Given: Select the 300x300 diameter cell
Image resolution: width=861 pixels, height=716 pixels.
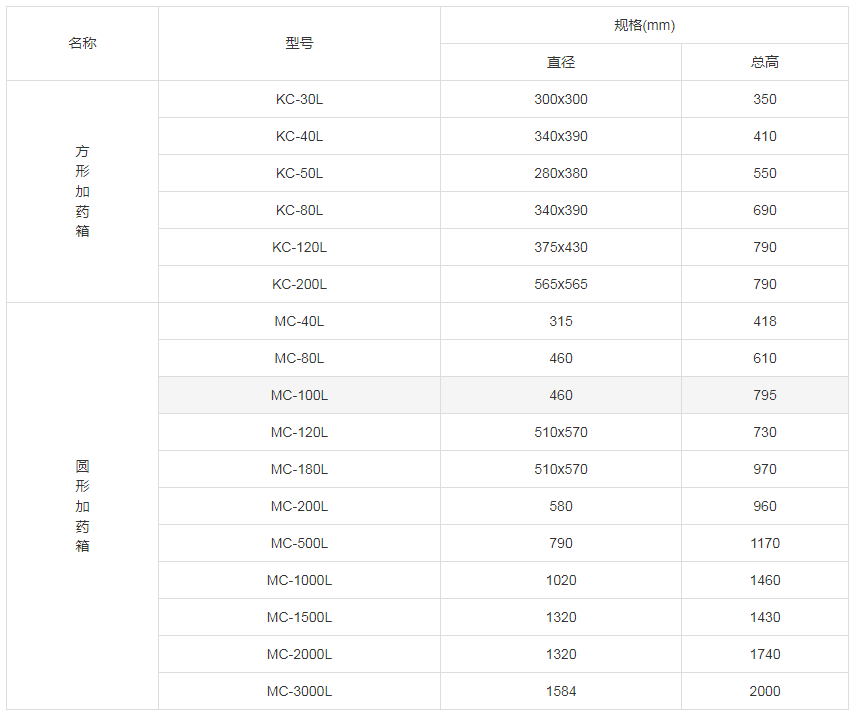Looking at the screenshot, I should click(561, 99).
